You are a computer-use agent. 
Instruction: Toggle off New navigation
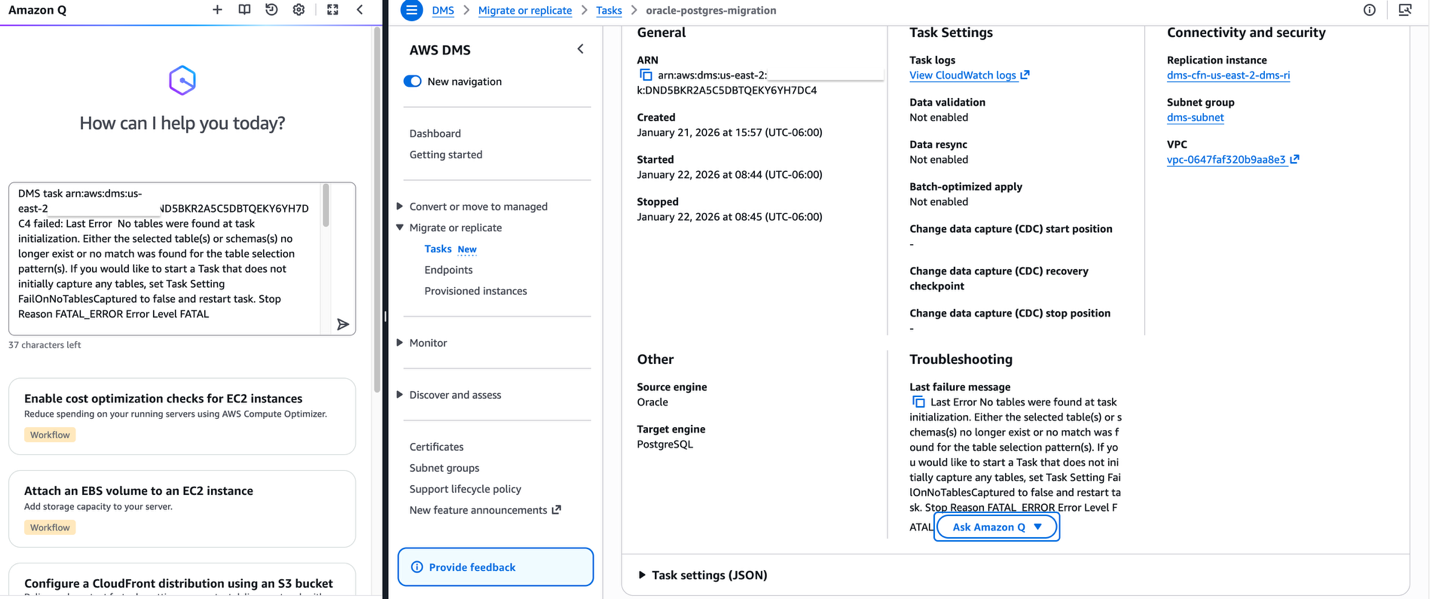[x=412, y=81]
